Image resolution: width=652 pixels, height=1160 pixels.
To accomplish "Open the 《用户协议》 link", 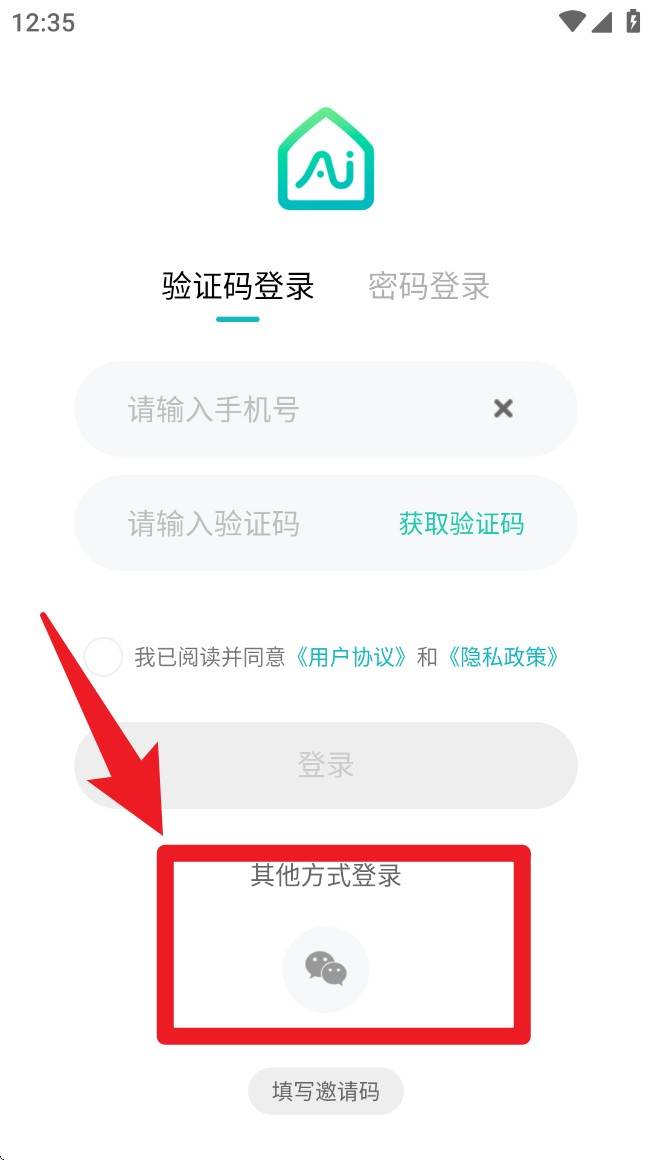I will (x=352, y=657).
